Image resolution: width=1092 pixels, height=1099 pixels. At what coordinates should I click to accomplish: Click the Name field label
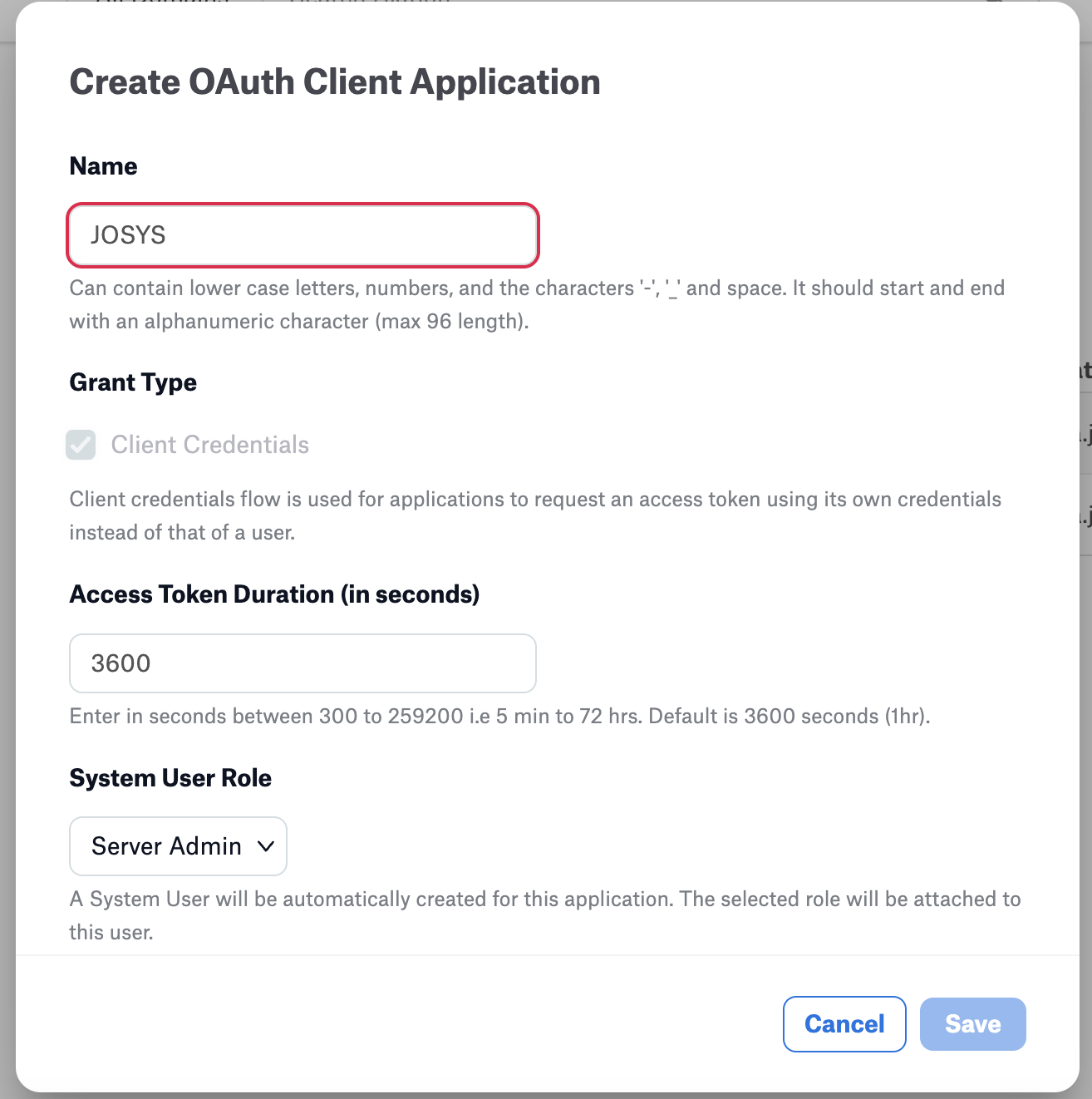pos(103,166)
